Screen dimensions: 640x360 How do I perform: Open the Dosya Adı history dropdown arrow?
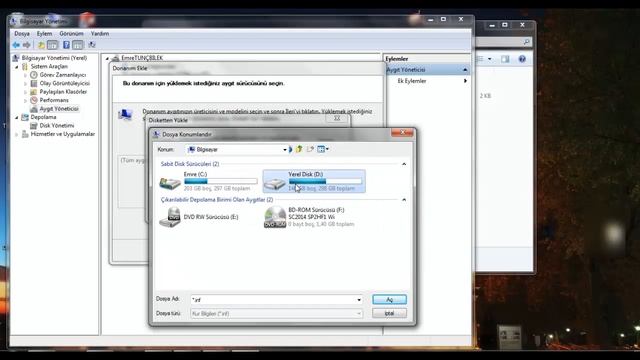(x=359, y=300)
